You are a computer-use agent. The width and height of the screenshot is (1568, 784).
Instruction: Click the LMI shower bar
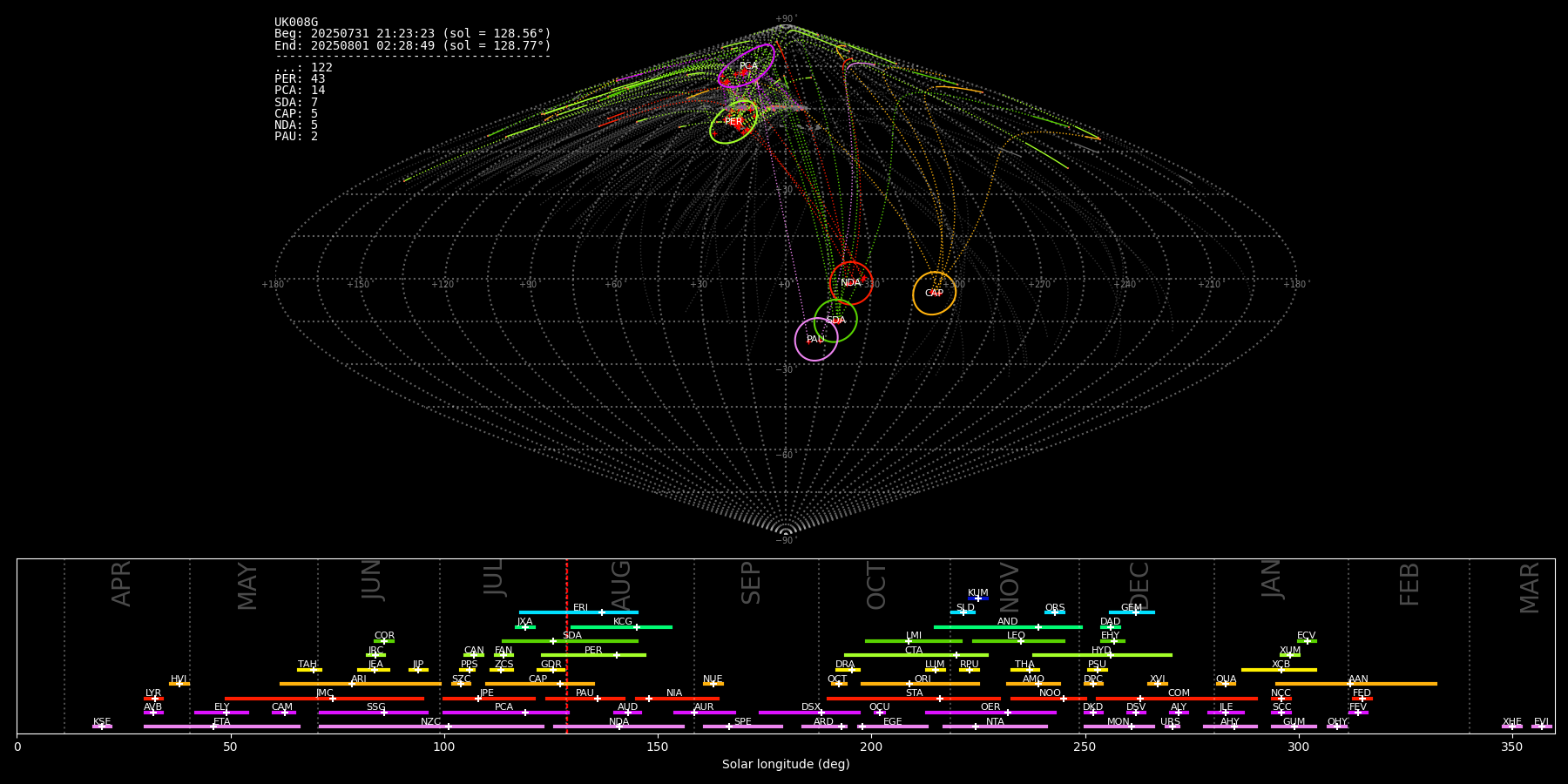pyautogui.click(x=914, y=641)
